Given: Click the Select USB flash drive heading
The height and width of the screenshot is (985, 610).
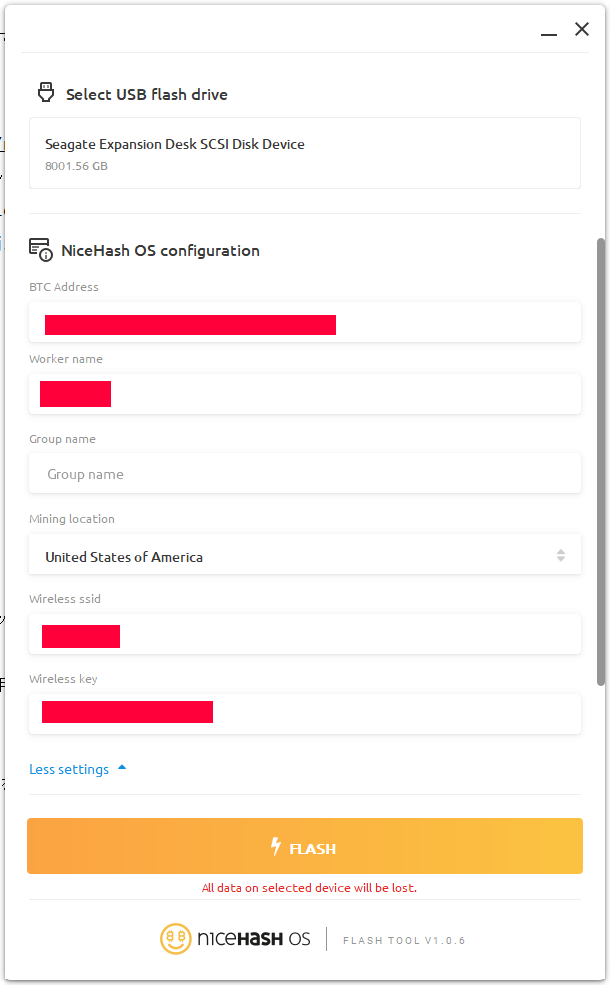Looking at the screenshot, I should (x=146, y=95).
